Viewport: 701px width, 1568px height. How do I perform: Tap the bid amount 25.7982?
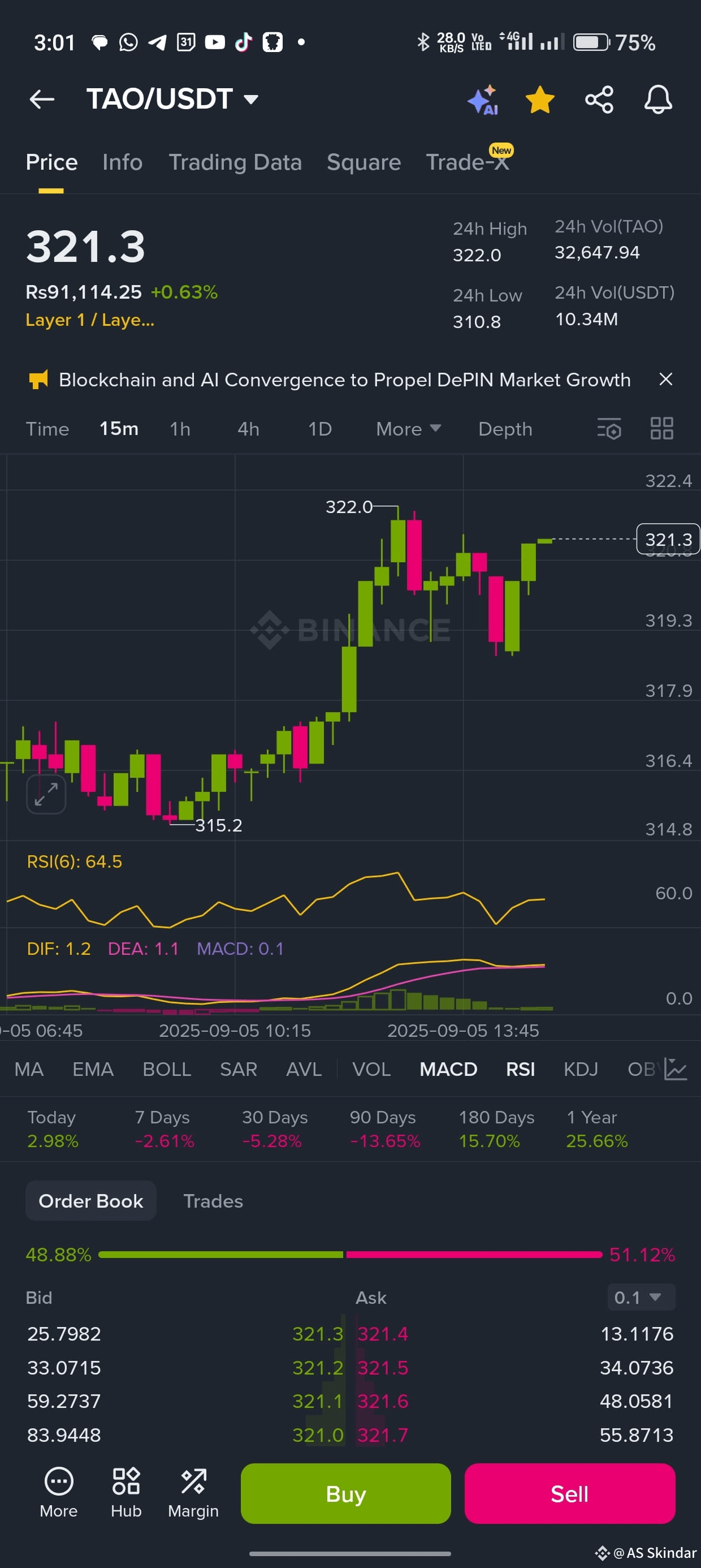(x=64, y=1334)
